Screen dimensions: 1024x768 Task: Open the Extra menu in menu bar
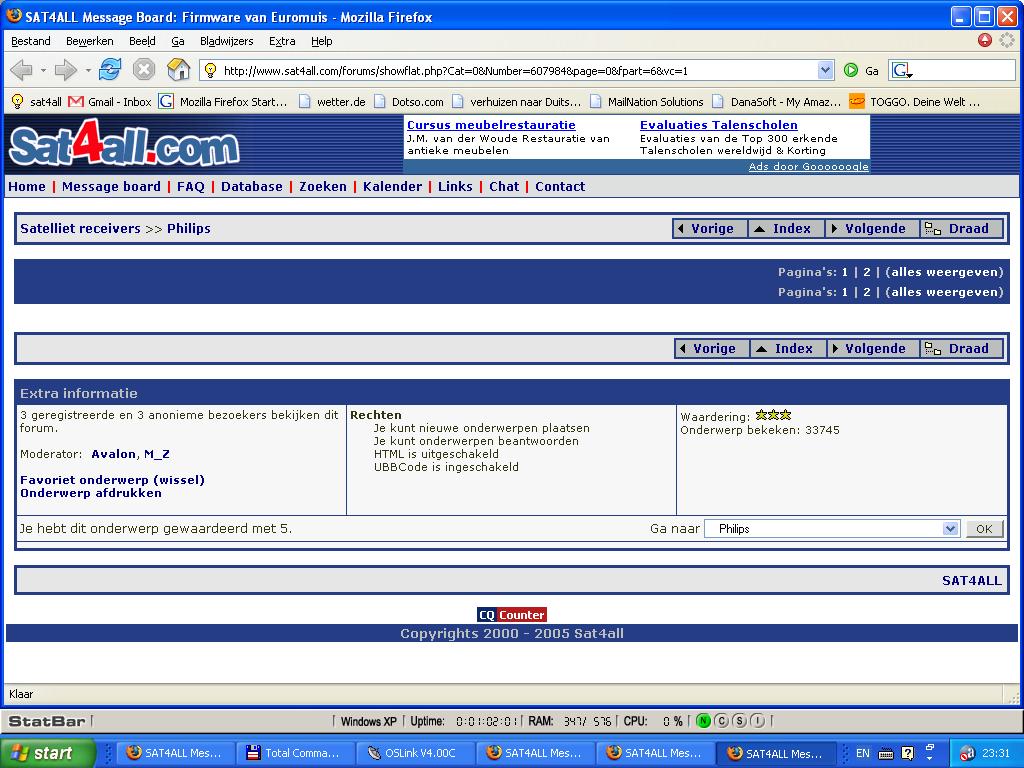point(282,41)
